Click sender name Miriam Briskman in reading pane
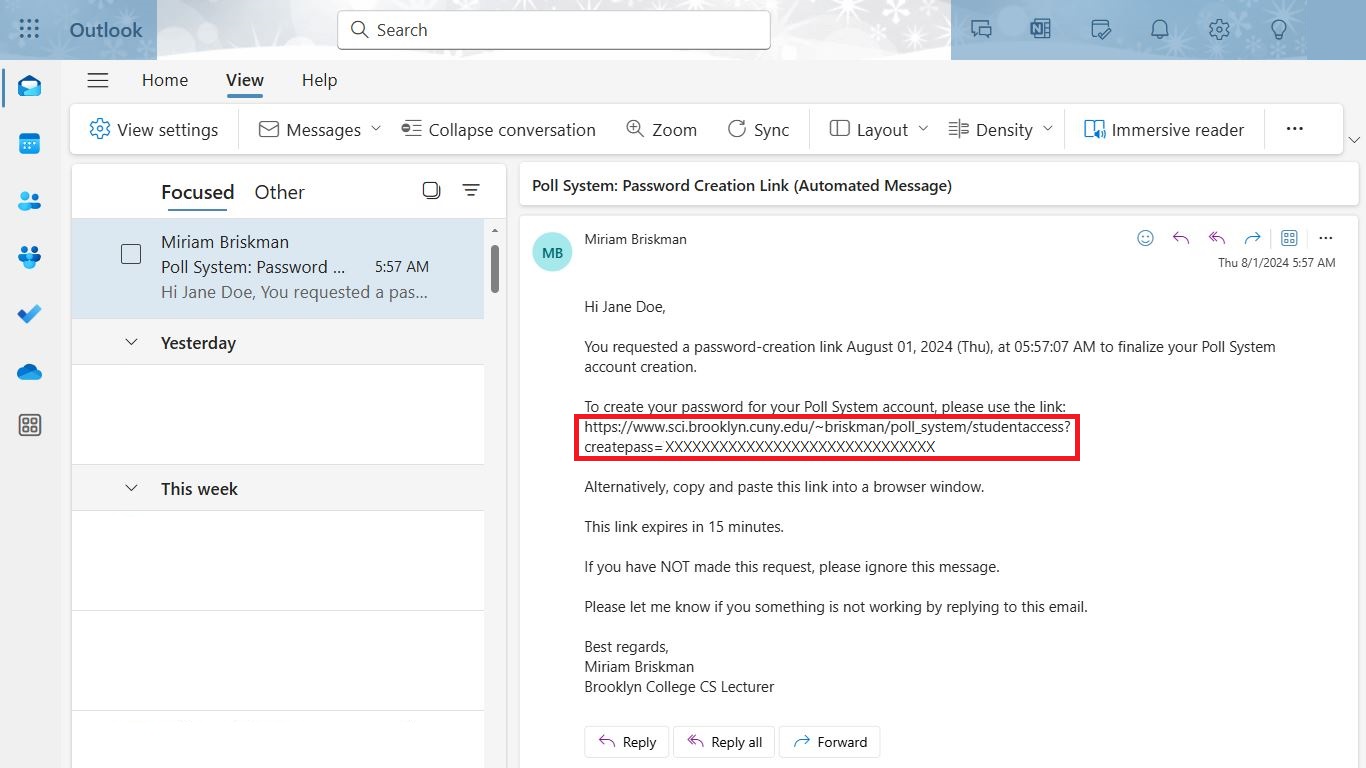1366x768 pixels. pos(636,239)
